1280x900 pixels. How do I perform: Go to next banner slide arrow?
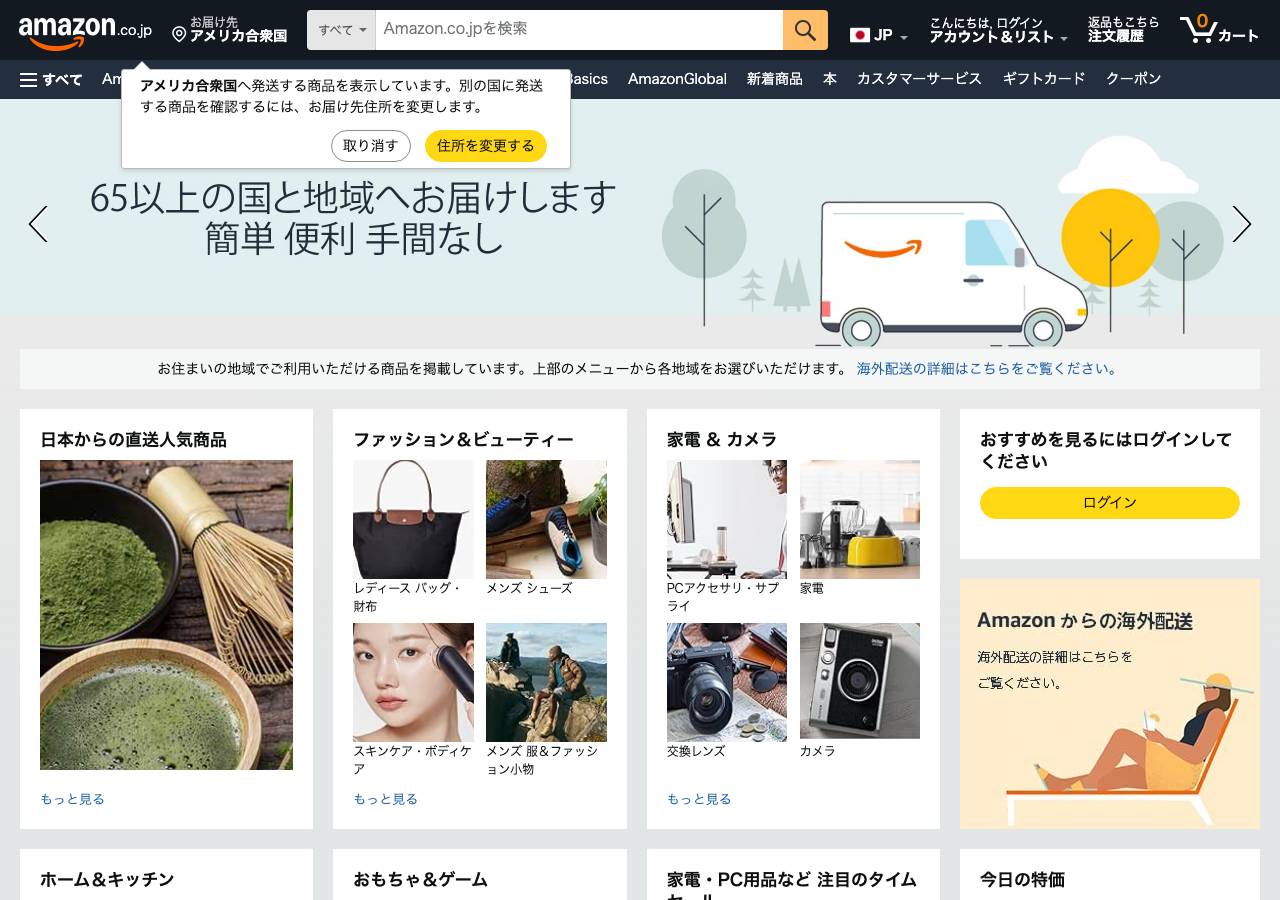[1242, 224]
